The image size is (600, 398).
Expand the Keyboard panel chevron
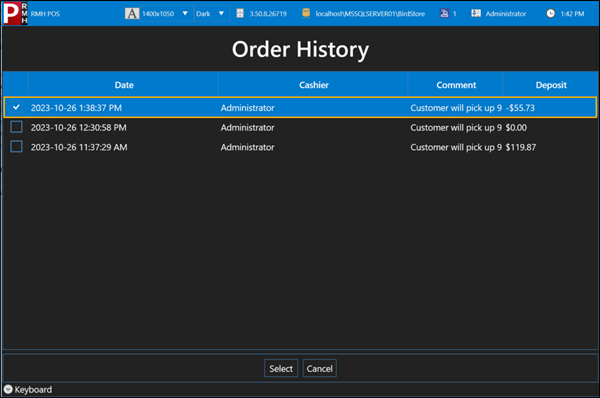(8, 389)
